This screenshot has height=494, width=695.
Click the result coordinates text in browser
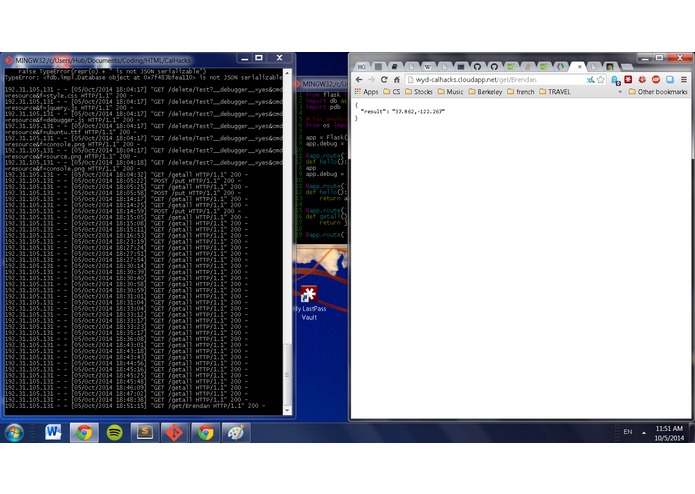click(x=418, y=112)
